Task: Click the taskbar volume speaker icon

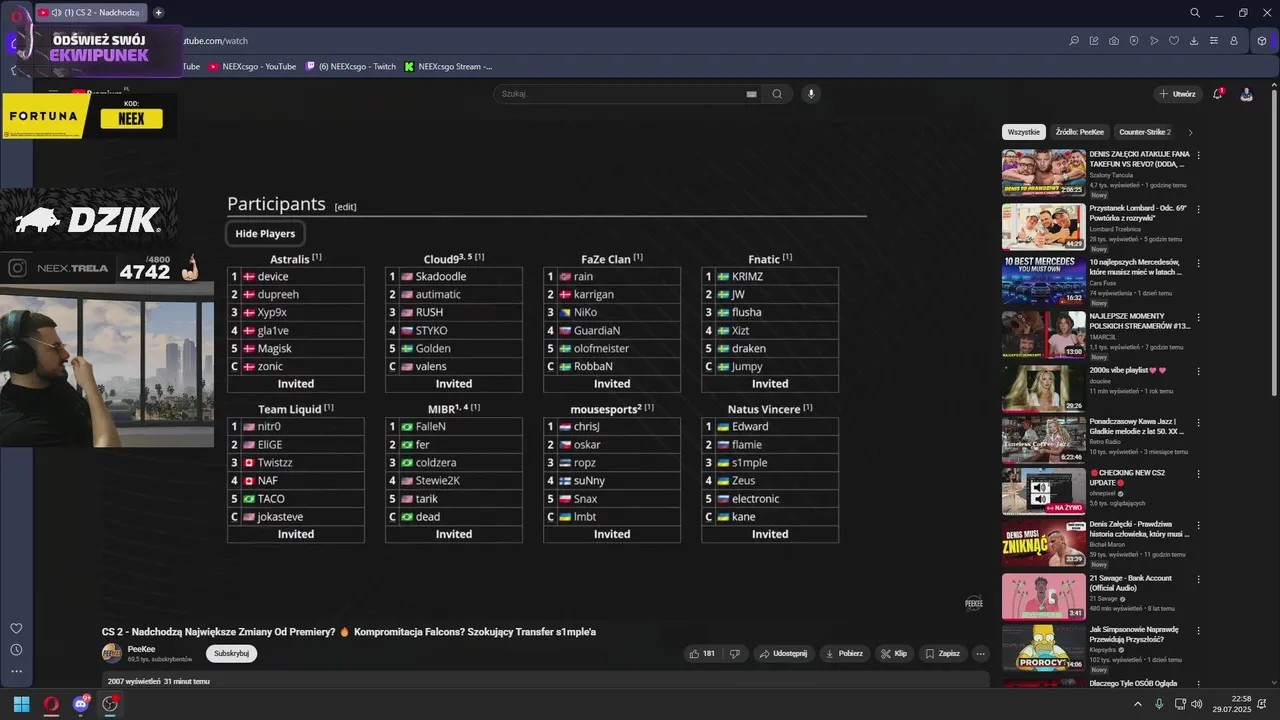Action: (x=1197, y=704)
